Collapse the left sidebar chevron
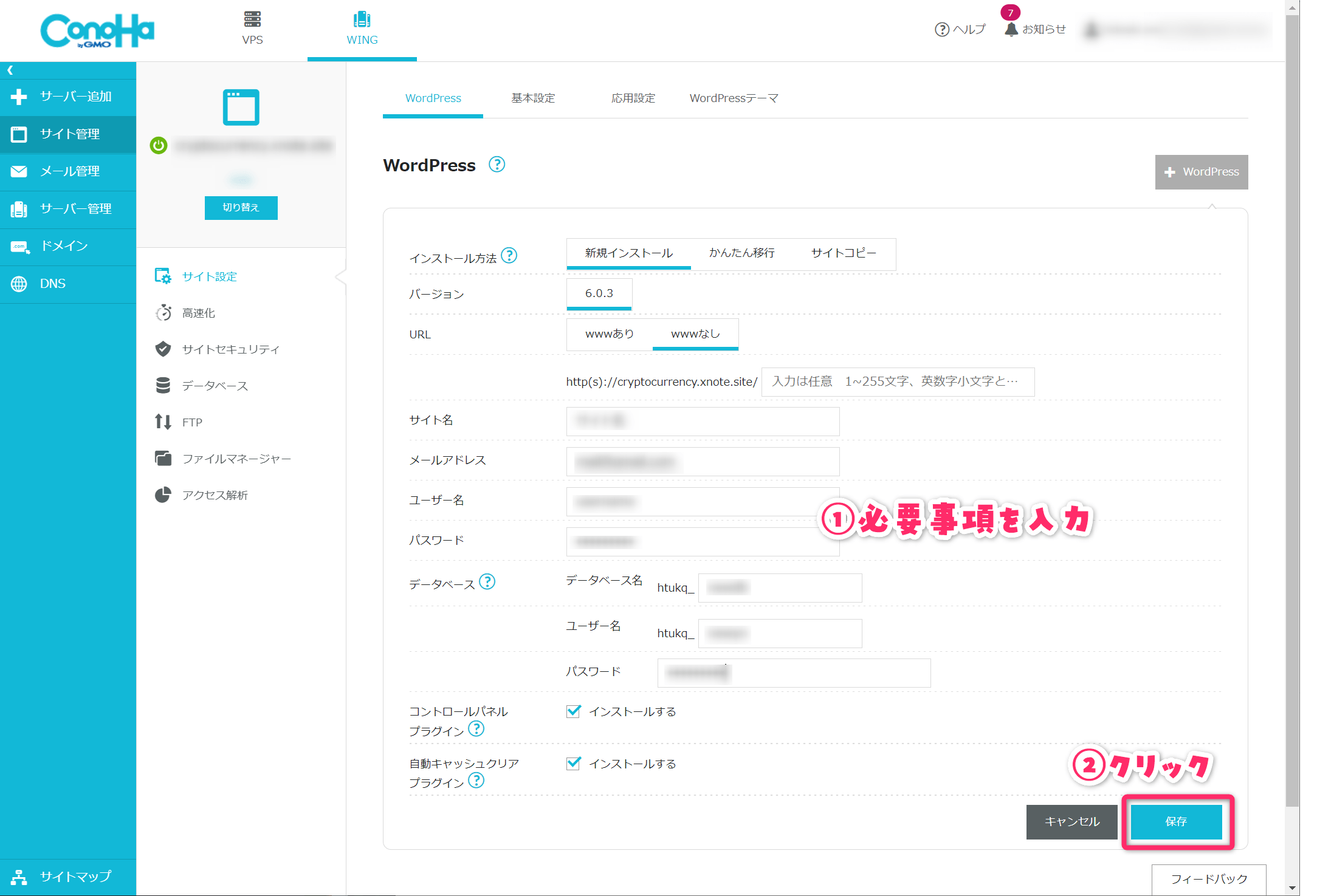Viewport: 1317px width, 896px height. click(10, 70)
